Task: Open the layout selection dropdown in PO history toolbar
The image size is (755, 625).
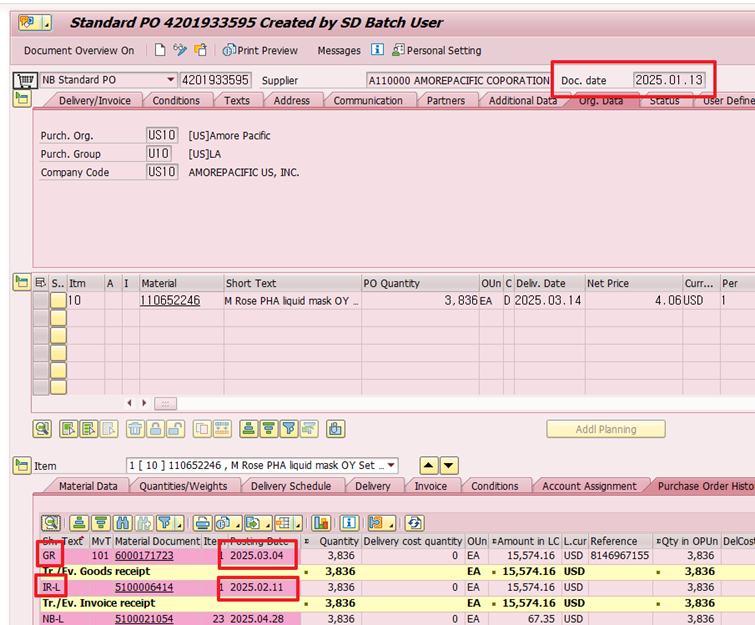Action: (x=298, y=524)
